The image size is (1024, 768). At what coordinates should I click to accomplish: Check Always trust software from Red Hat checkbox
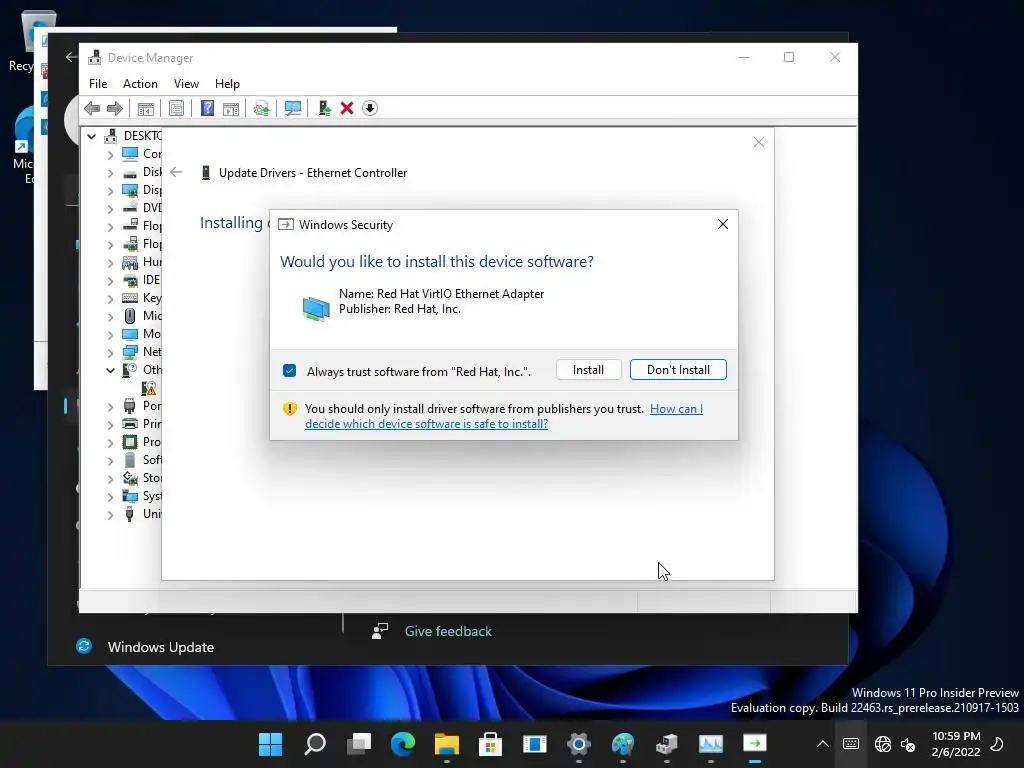(x=289, y=371)
